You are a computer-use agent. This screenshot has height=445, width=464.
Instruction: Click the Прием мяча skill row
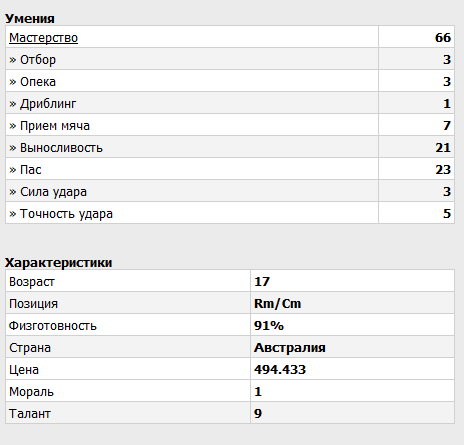pyautogui.click(x=230, y=125)
